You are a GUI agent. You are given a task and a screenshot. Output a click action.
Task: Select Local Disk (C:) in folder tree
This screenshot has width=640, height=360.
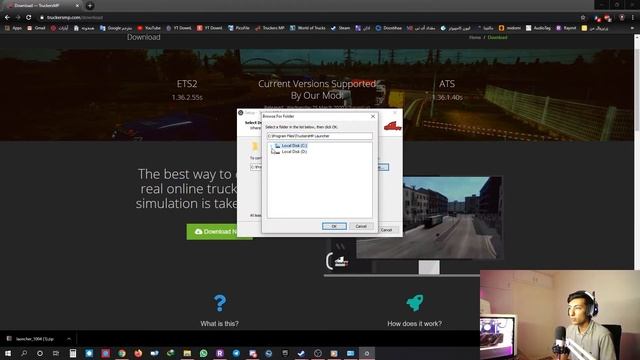tap(294, 146)
